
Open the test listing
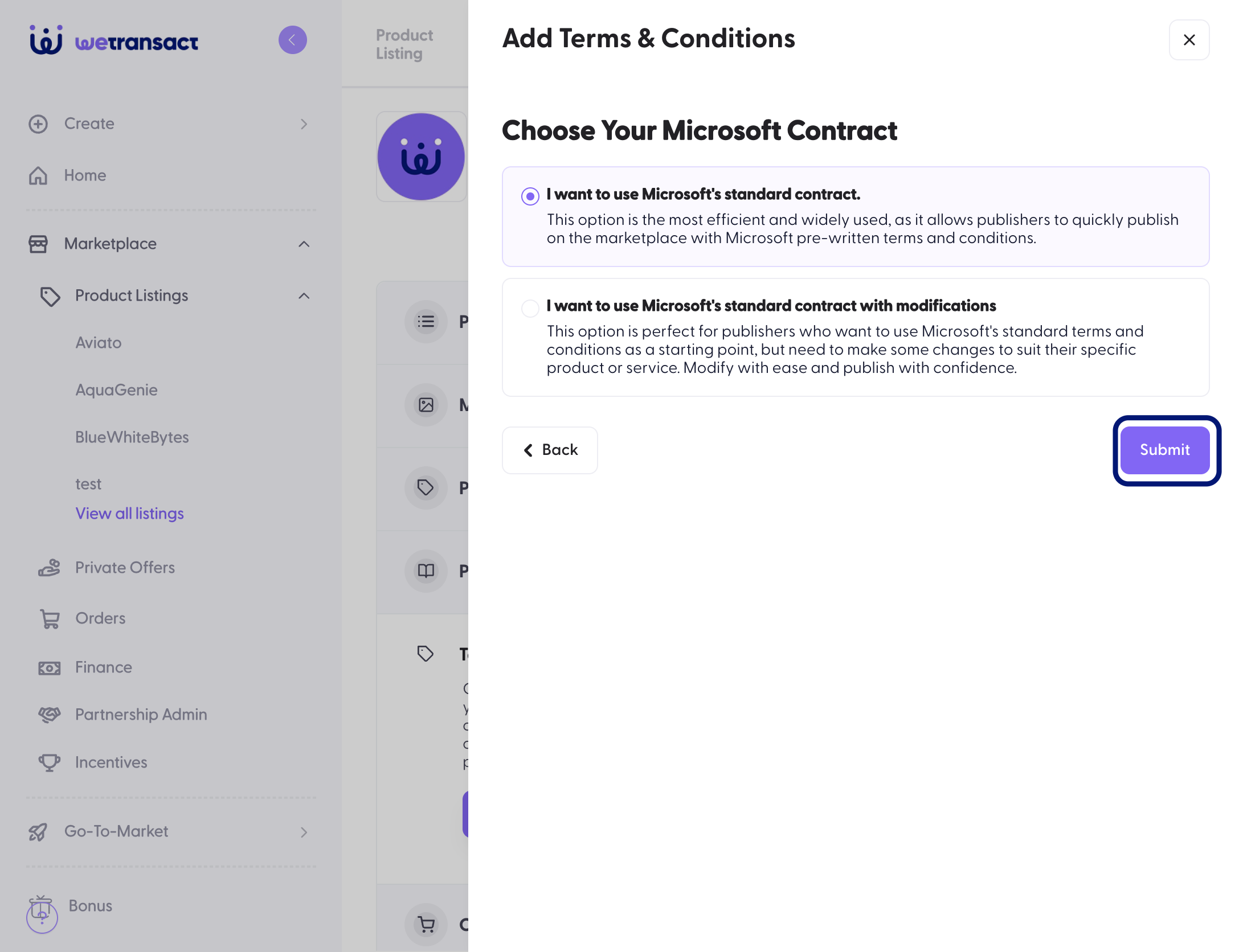coord(88,484)
